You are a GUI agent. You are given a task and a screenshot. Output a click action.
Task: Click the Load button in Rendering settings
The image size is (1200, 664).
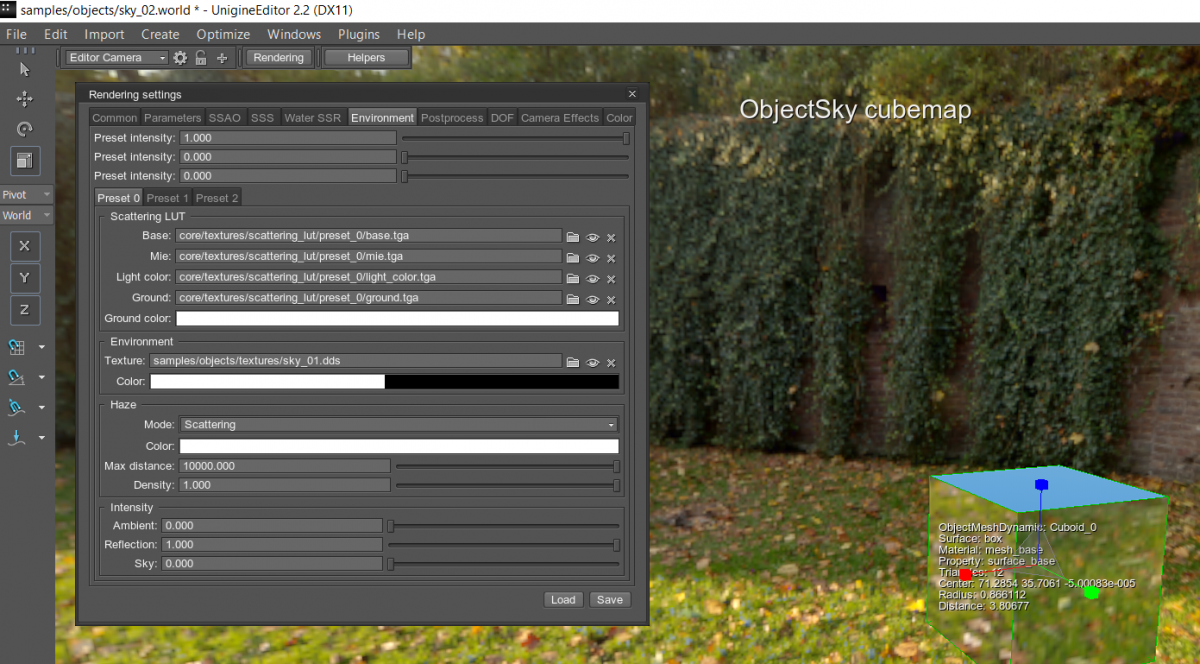[563, 599]
